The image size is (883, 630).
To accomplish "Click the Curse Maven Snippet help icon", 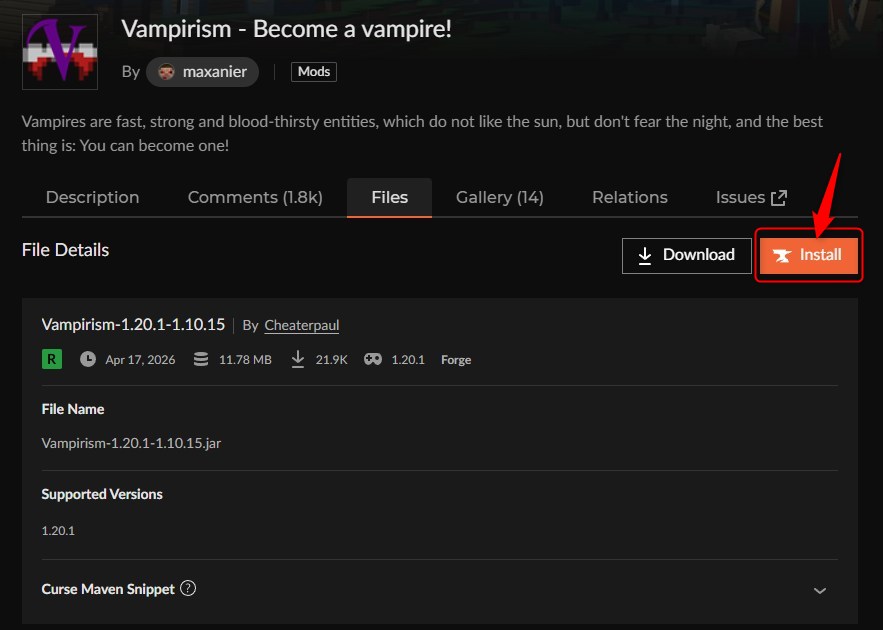I will tap(188, 588).
